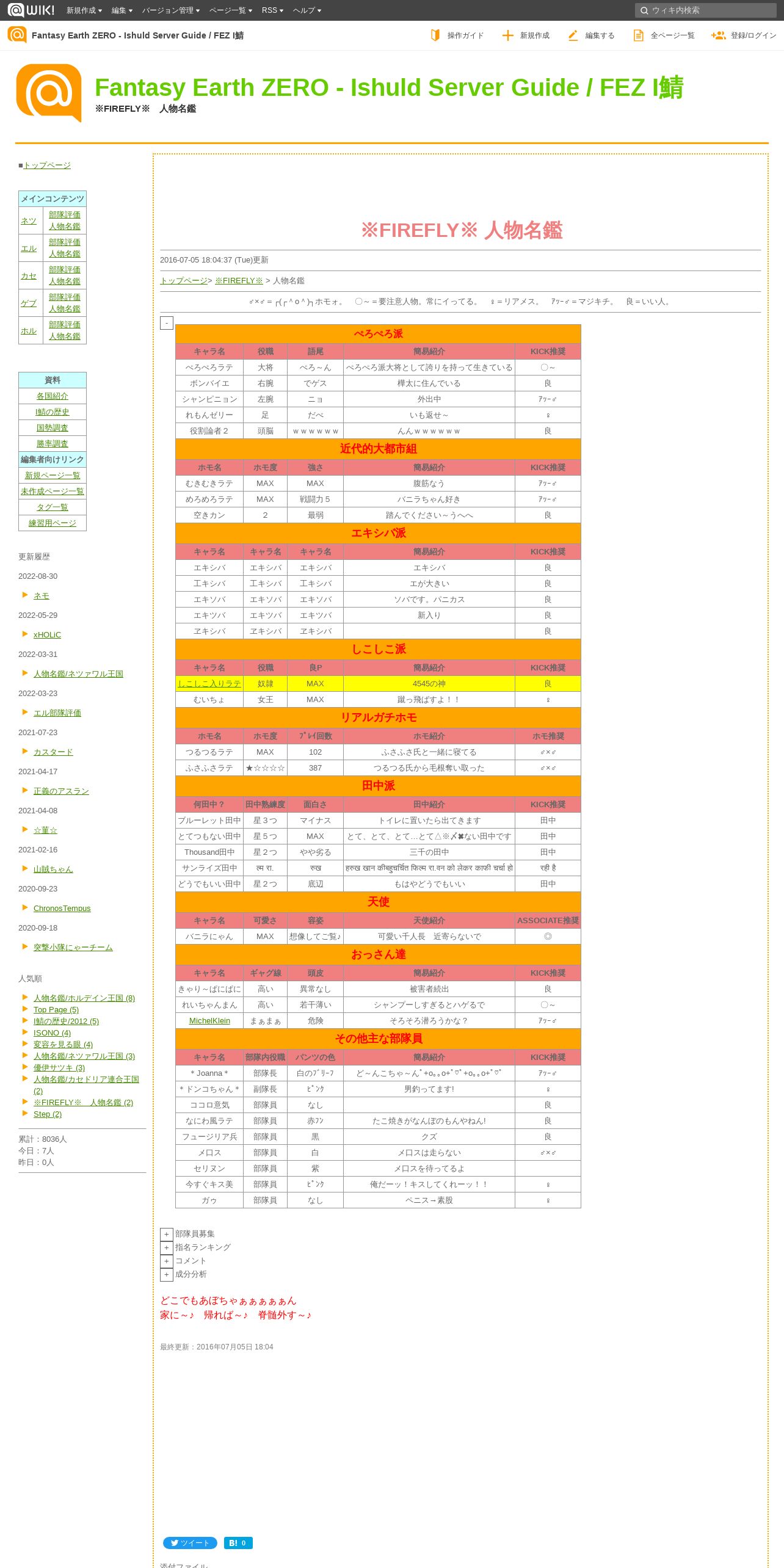This screenshot has width=784, height=1568.
Task: Click the @WIKI logo in top bar
Action: click(x=31, y=10)
